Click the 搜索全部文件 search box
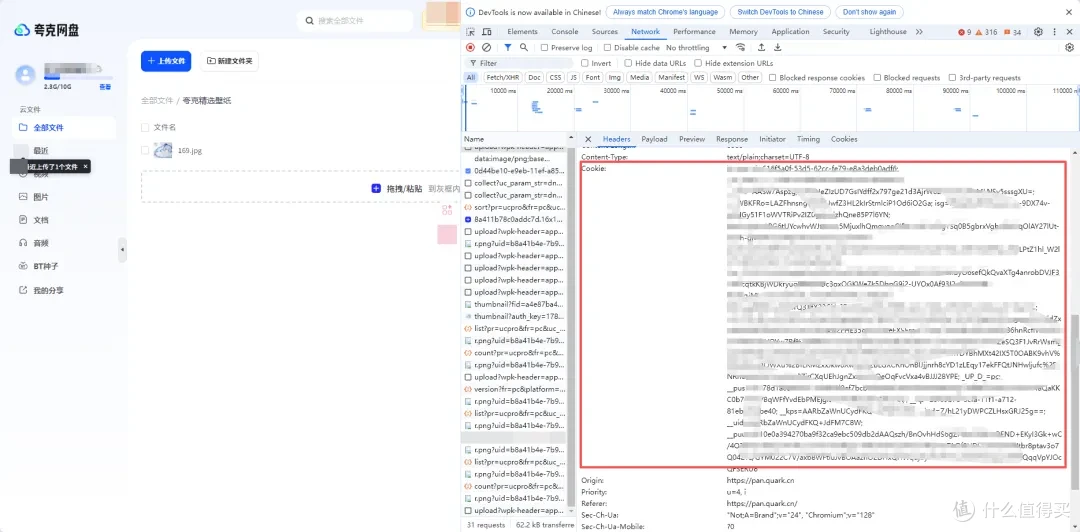The image size is (1080, 532). coord(355,21)
